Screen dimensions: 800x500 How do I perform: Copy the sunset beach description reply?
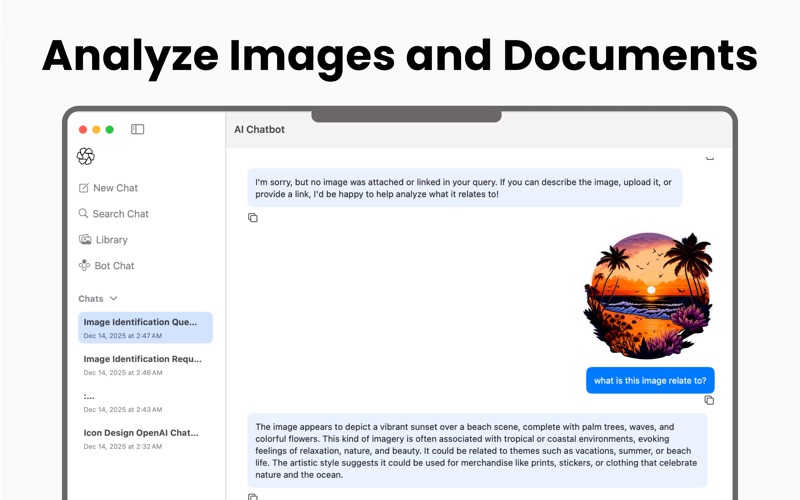pyautogui.click(x=253, y=496)
